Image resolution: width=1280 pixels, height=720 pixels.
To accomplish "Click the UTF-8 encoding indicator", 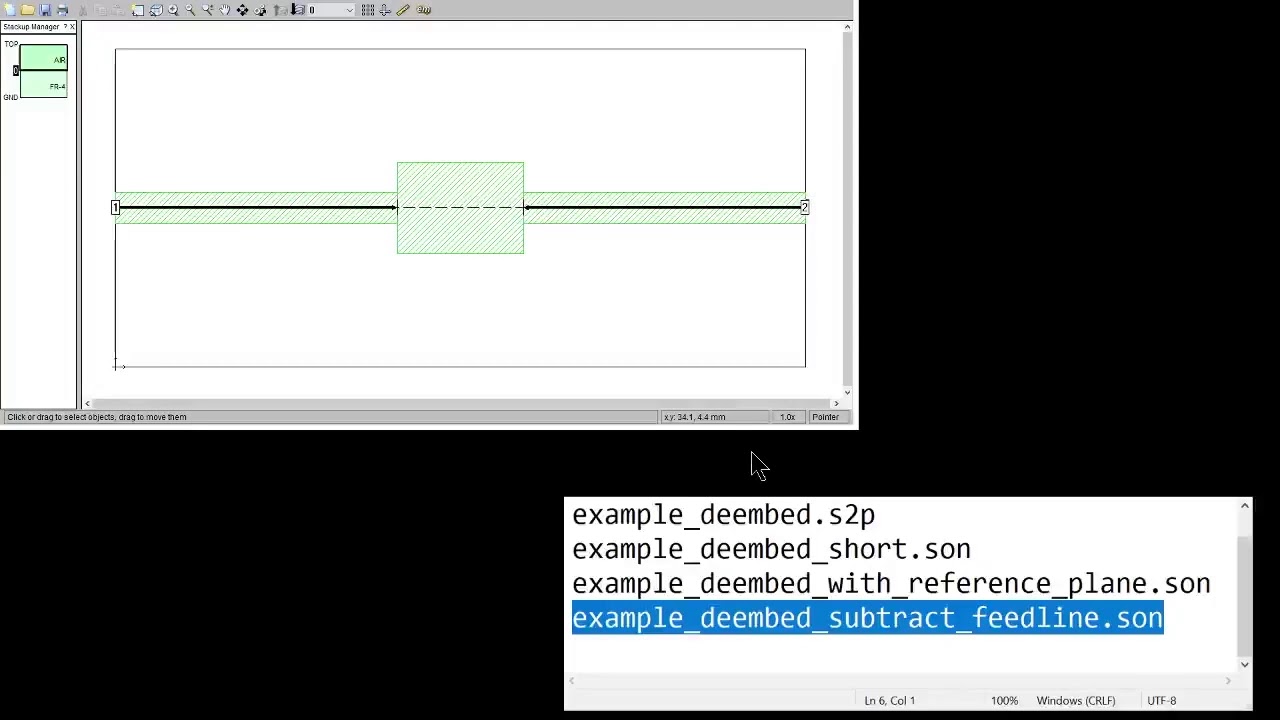I will click(x=1161, y=701).
